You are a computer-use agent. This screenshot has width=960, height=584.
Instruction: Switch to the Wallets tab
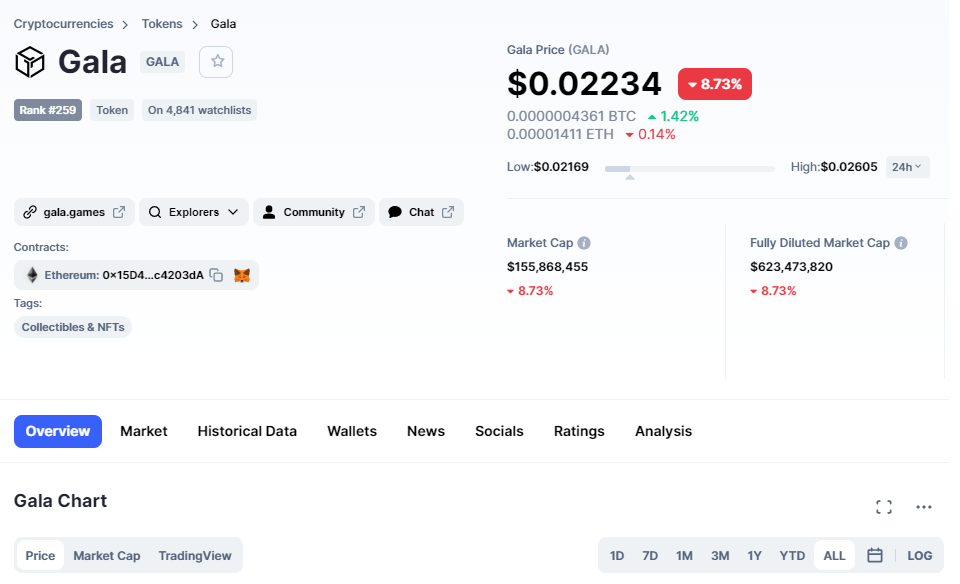tap(352, 432)
